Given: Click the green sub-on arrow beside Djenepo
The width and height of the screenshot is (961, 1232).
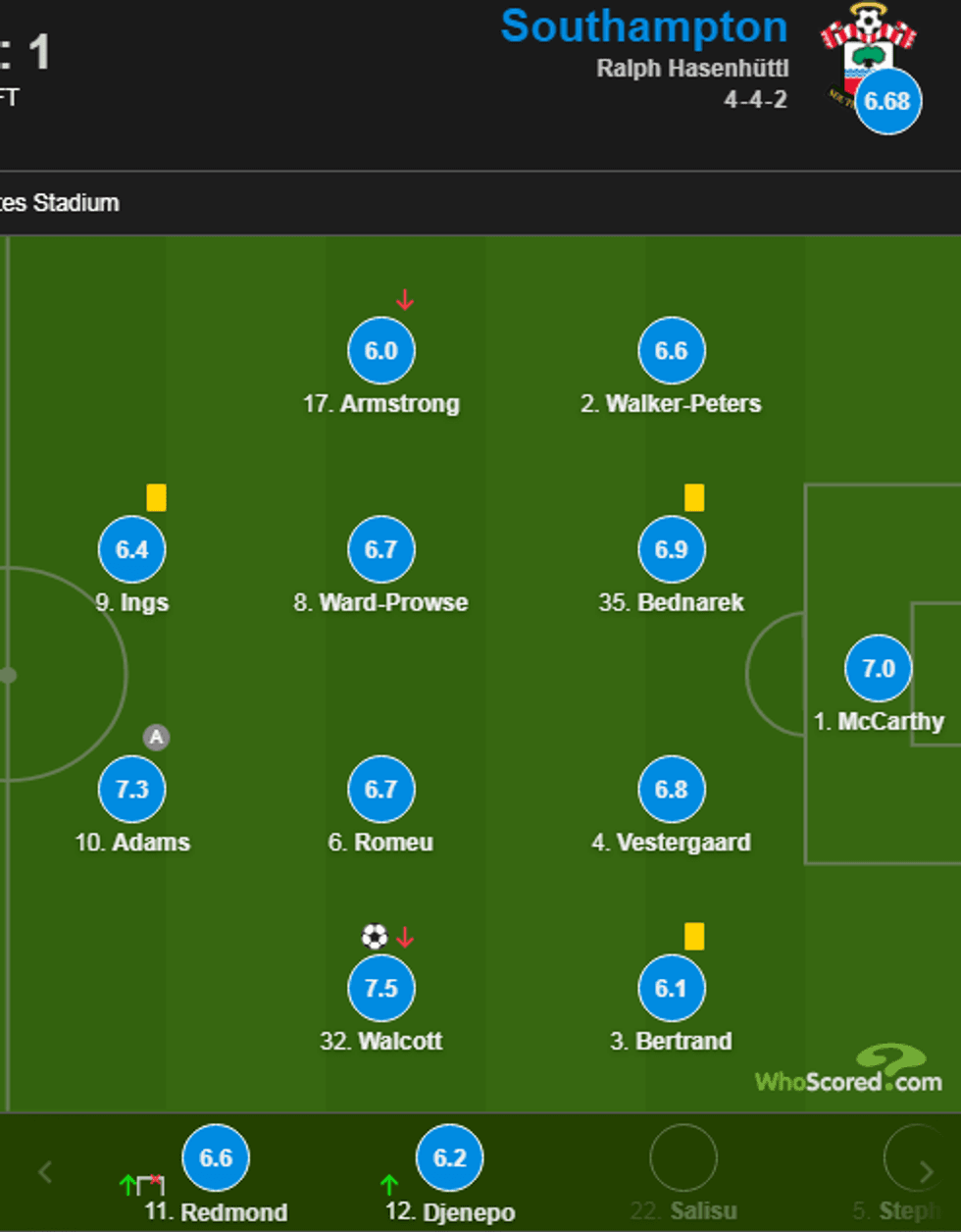Looking at the screenshot, I should [389, 1185].
